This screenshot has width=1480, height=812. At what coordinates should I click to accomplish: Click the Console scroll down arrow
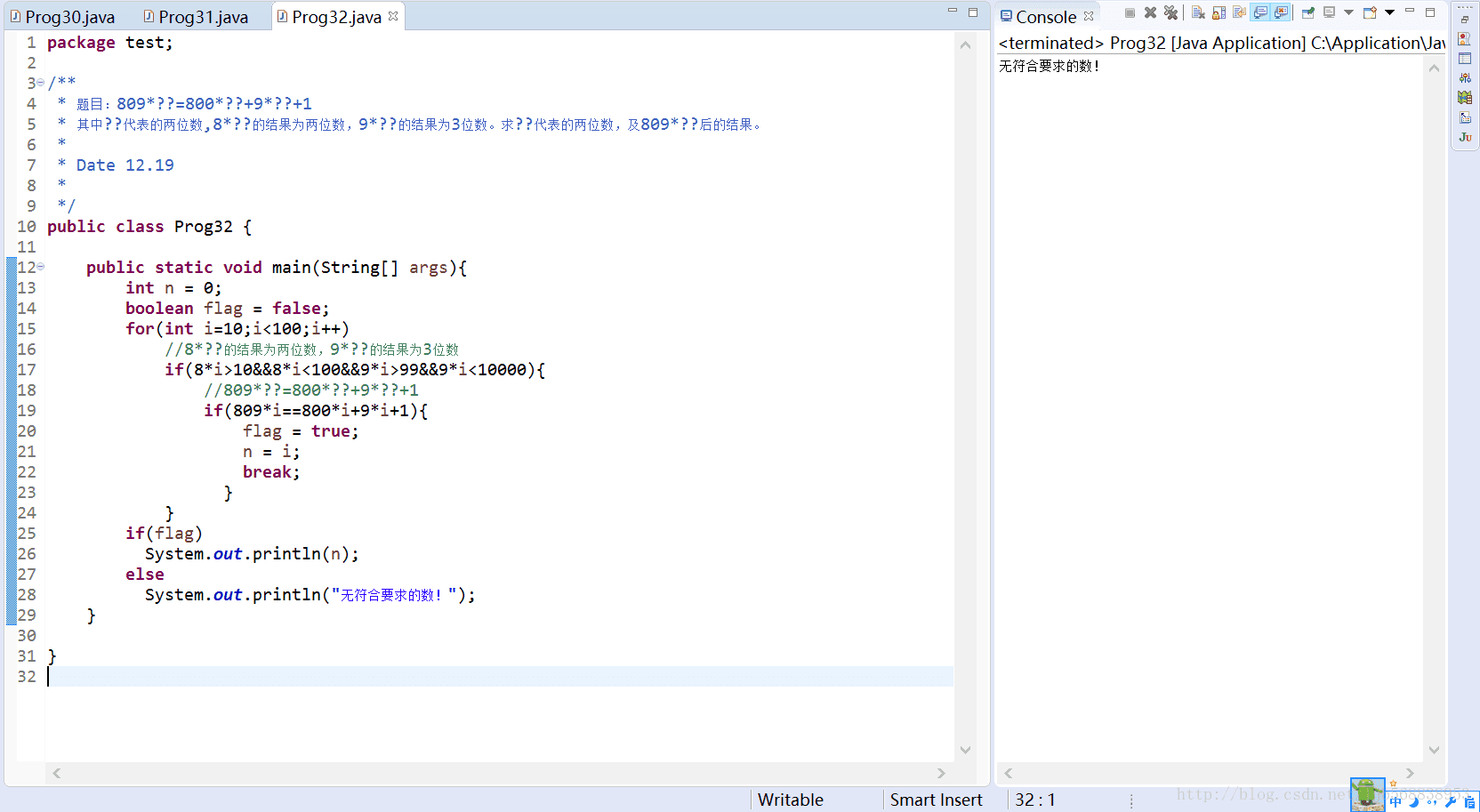[x=1434, y=750]
